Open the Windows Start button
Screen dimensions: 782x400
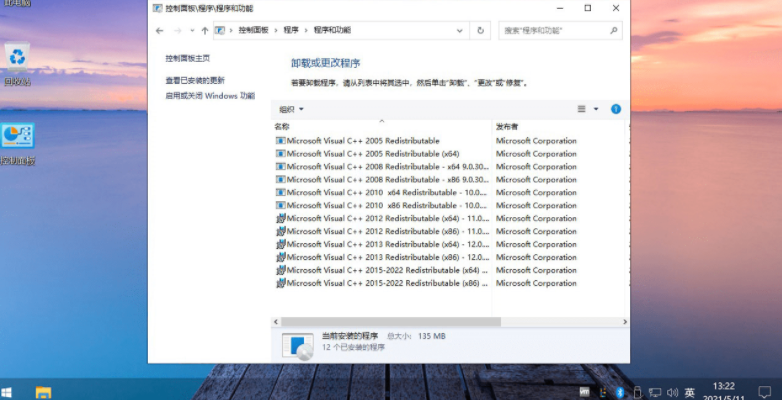coord(6,393)
